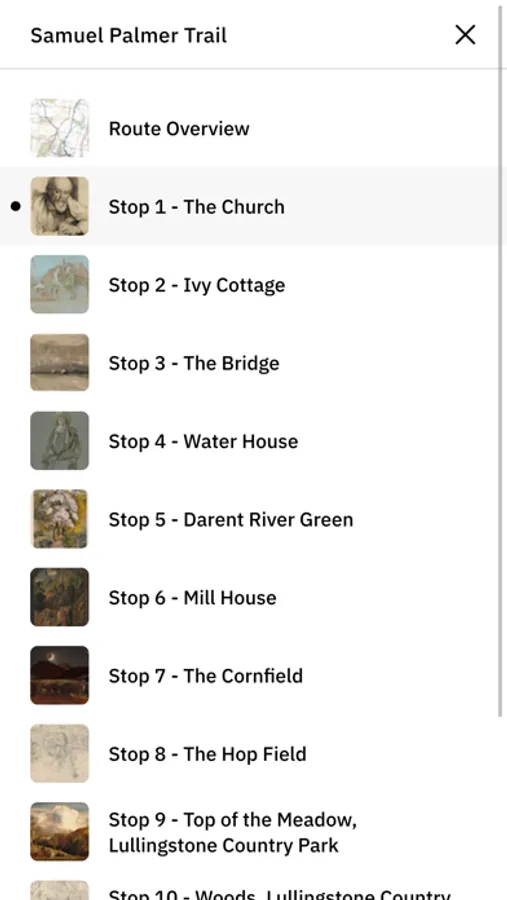Open the Route Overview map thumbnail
The height and width of the screenshot is (900, 507).
(x=60, y=128)
